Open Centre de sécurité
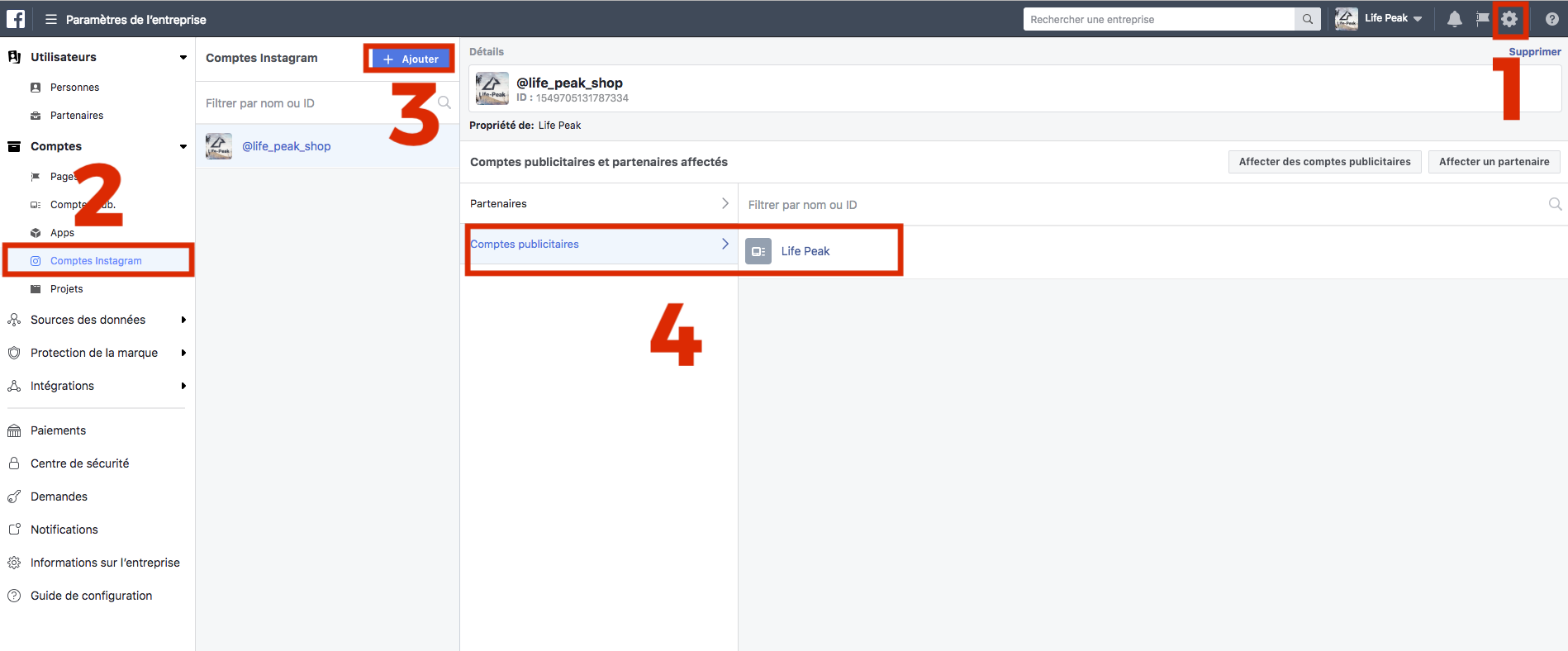Image resolution: width=1568 pixels, height=651 pixels. (x=79, y=463)
